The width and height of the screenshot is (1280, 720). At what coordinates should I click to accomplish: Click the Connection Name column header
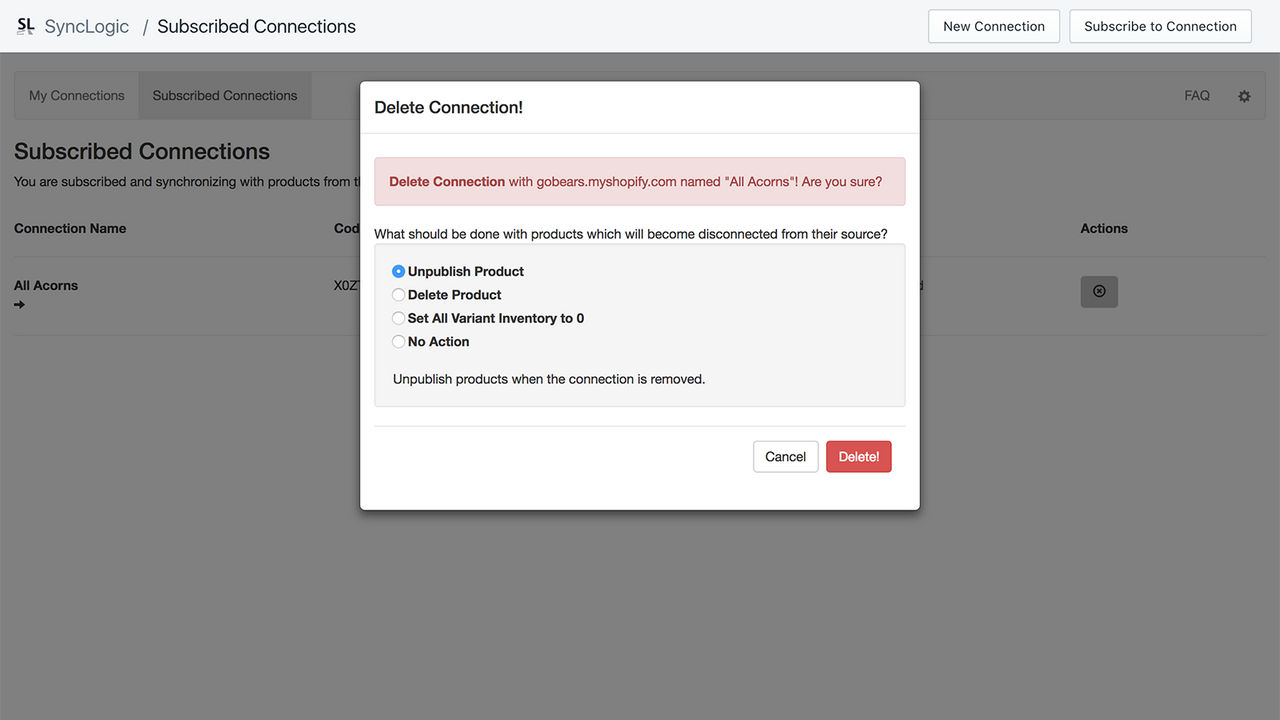point(69,228)
